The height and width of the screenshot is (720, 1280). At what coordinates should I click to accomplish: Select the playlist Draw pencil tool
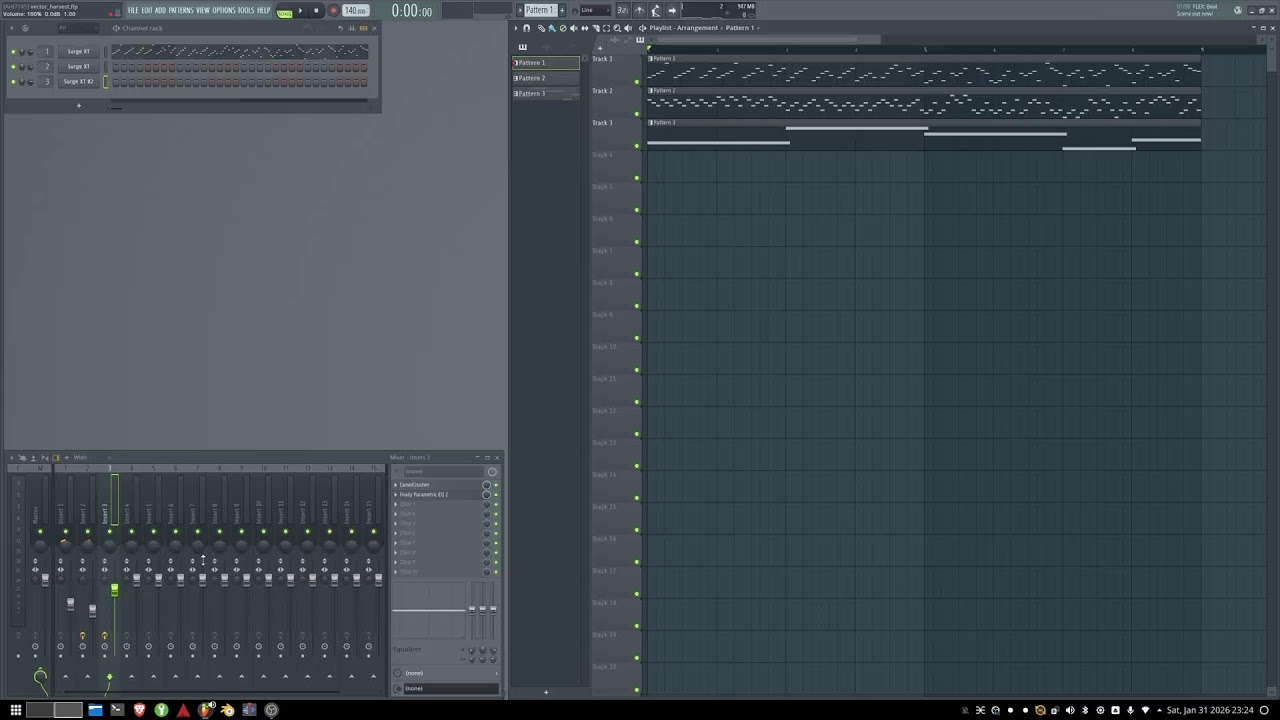click(x=541, y=28)
